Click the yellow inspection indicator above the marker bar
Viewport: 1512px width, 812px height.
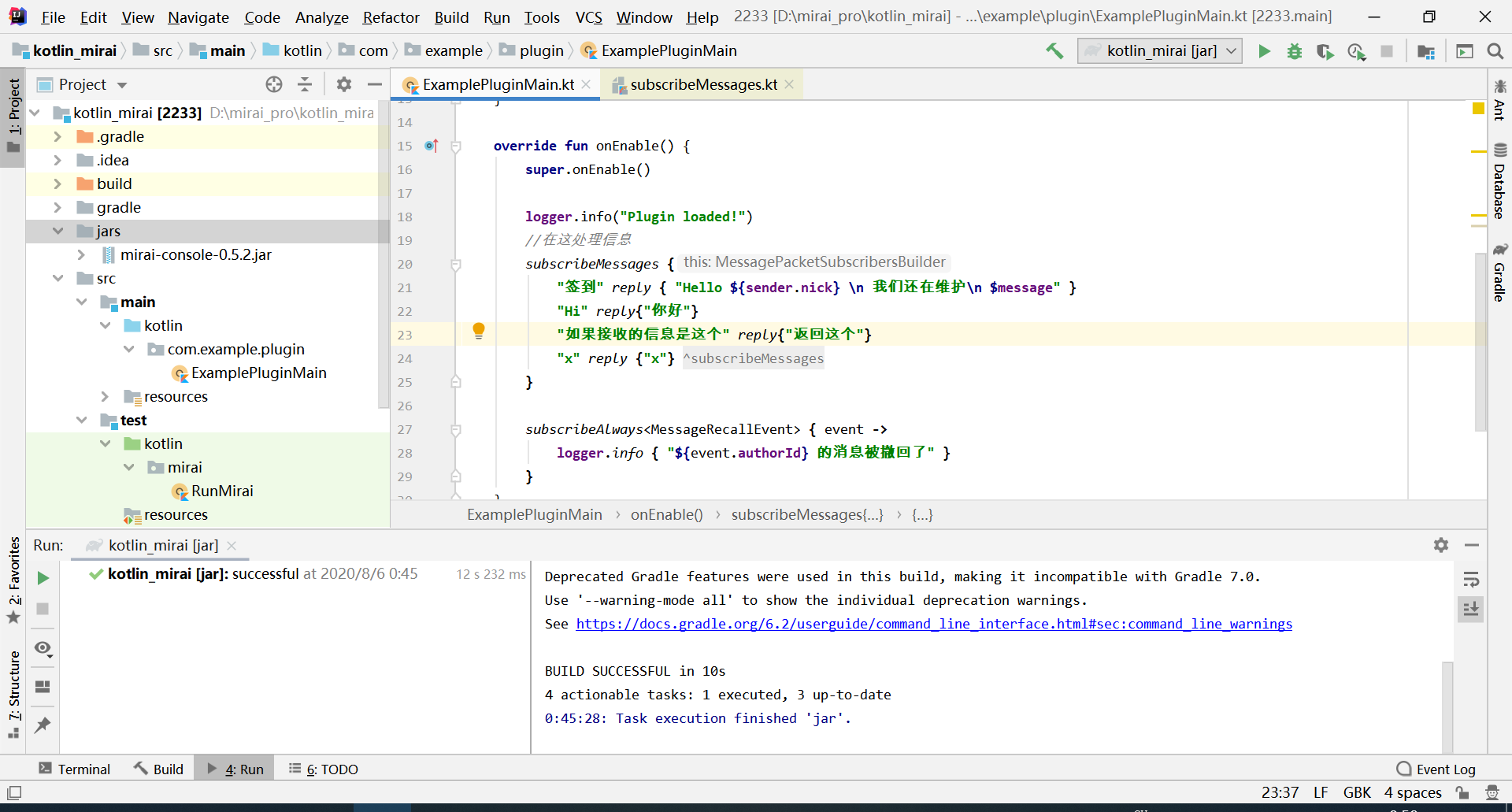(x=1478, y=109)
